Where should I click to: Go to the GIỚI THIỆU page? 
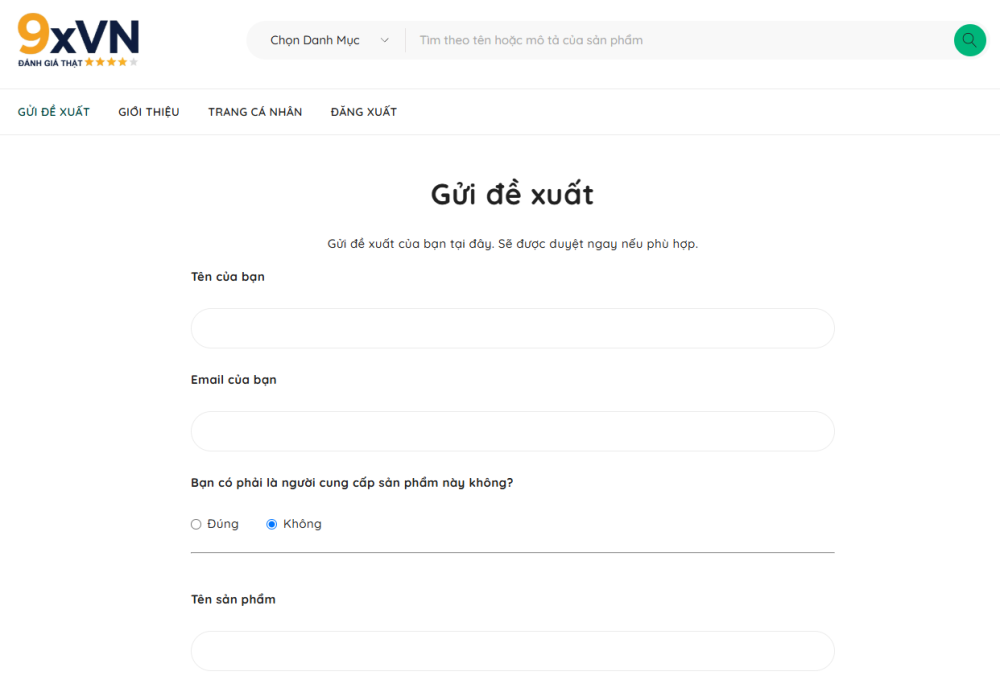pos(149,112)
